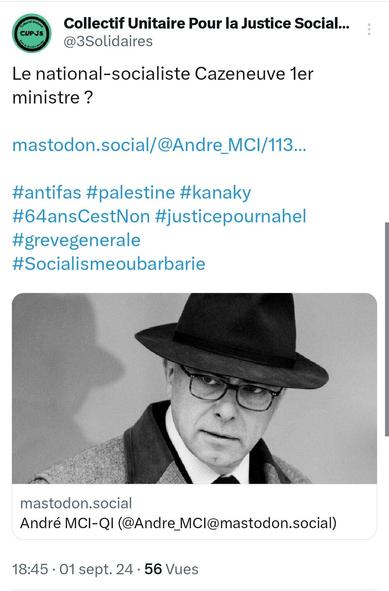Select the #justicepournahel hashtag
389x591 pixels.
click(231, 217)
